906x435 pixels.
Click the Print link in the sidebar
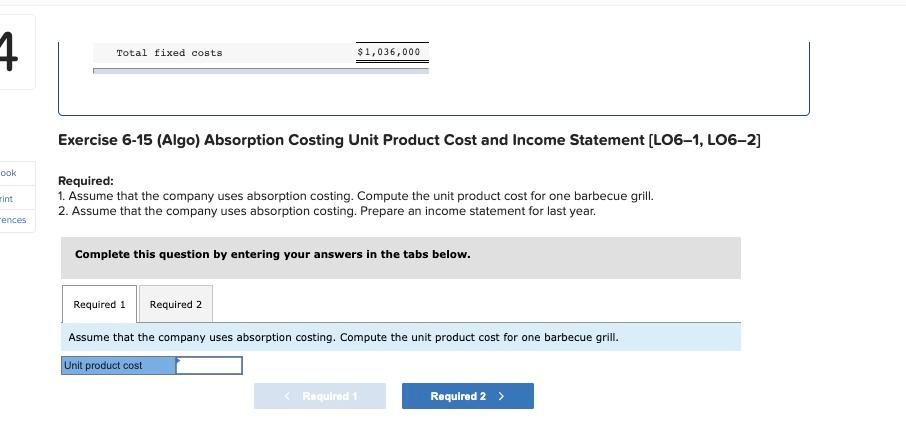tap(7, 198)
